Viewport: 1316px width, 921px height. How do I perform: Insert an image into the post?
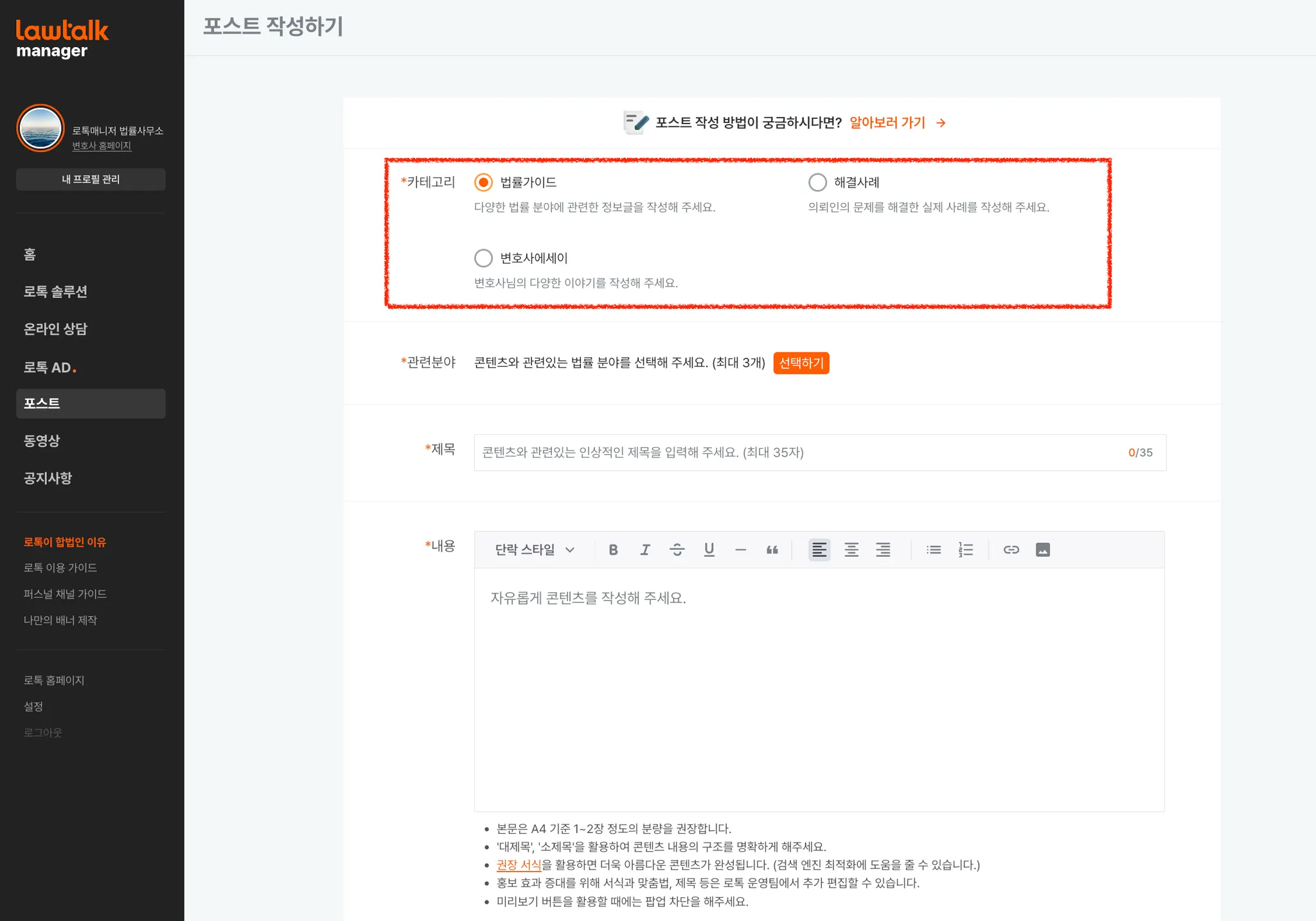(1042, 550)
